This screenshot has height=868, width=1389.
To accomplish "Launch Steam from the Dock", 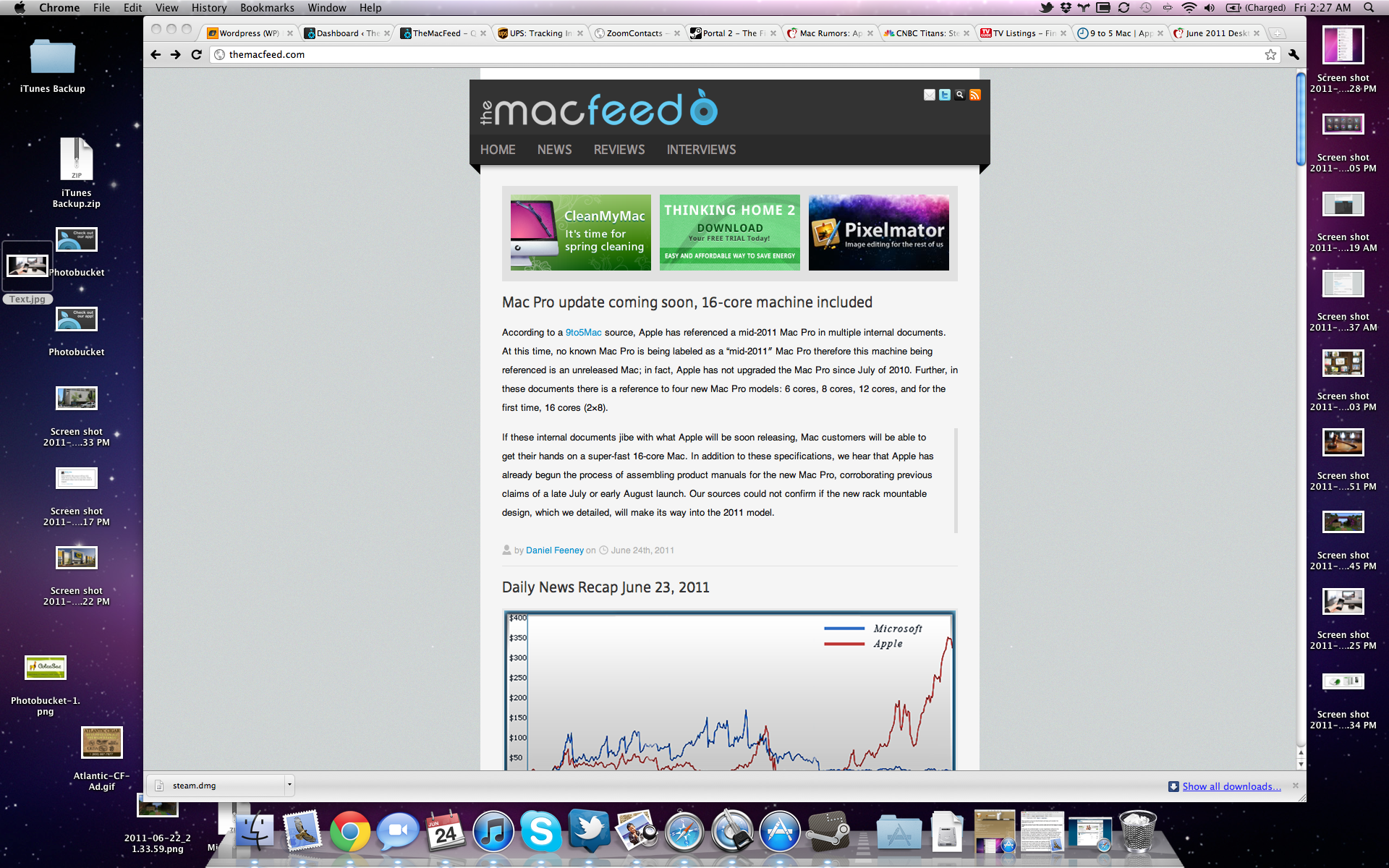I will pos(828,832).
